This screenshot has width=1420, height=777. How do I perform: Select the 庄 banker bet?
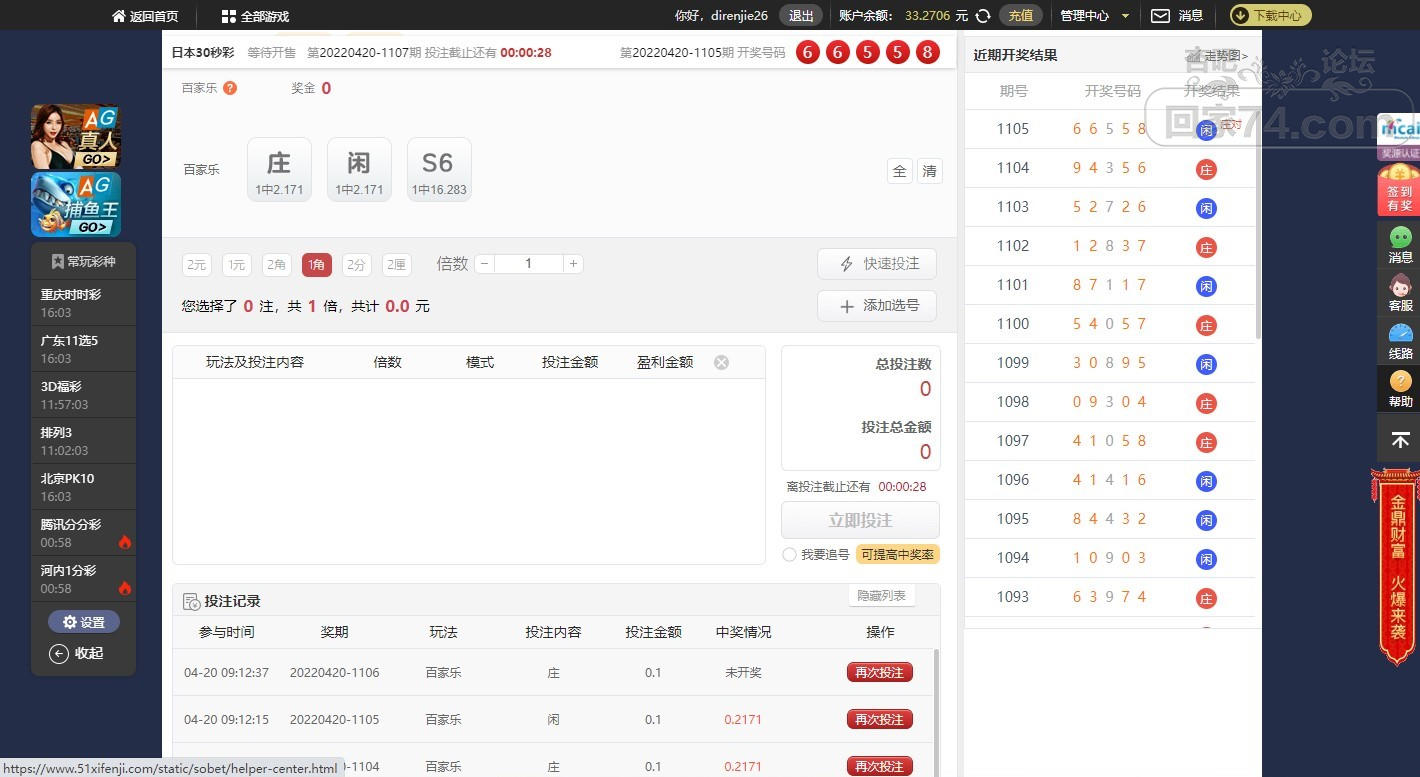click(279, 170)
